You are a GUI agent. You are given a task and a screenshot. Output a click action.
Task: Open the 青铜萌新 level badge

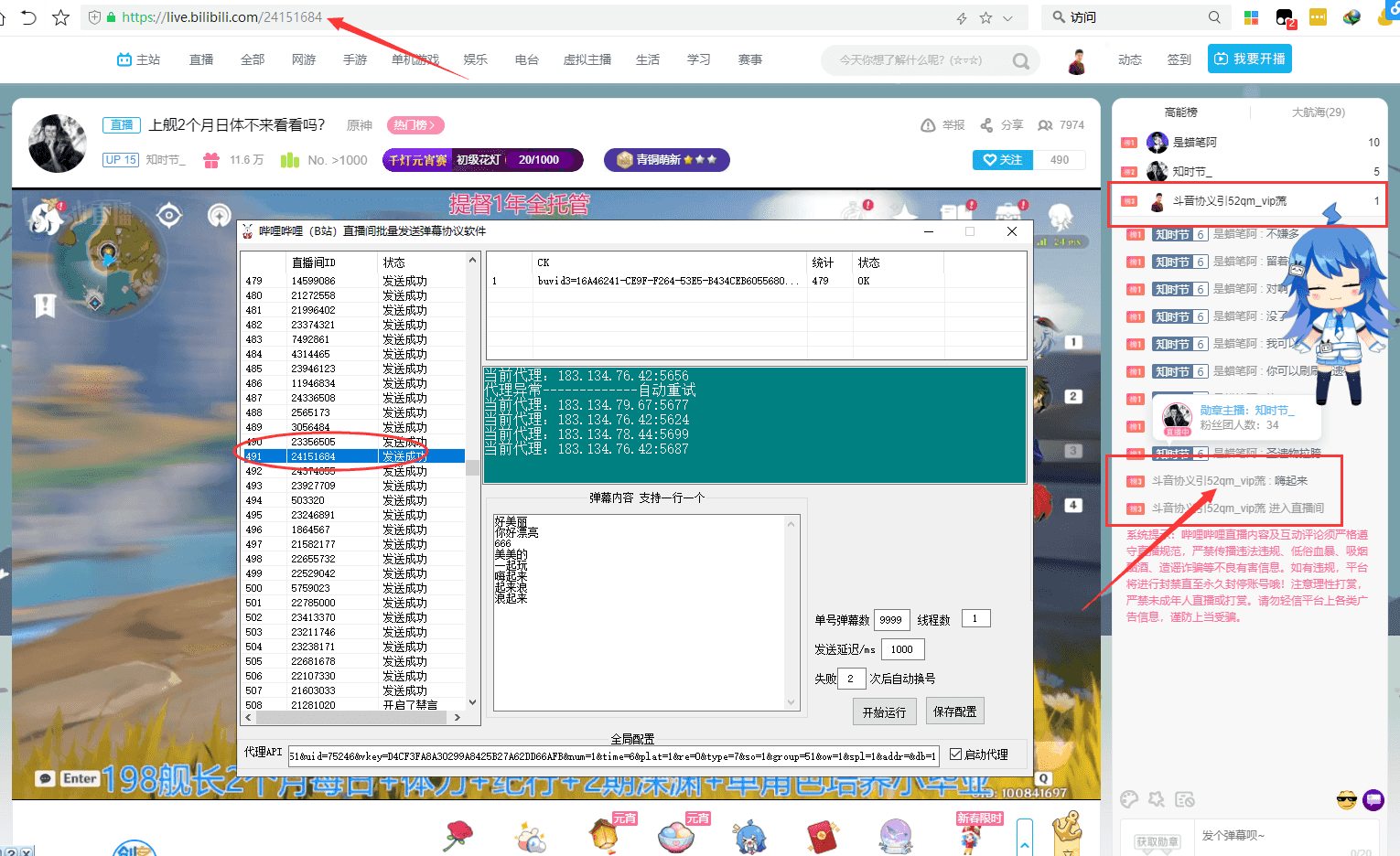tap(666, 159)
